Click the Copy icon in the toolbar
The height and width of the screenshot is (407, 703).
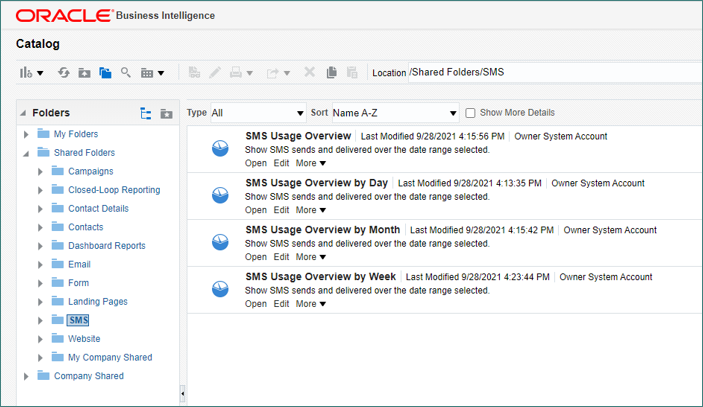(332, 73)
